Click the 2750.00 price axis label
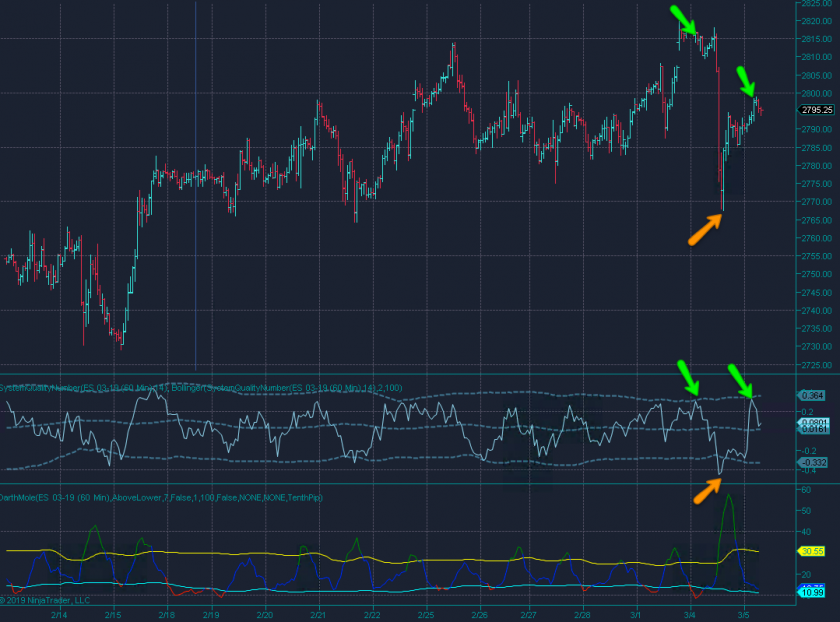840x622 pixels. point(817,274)
